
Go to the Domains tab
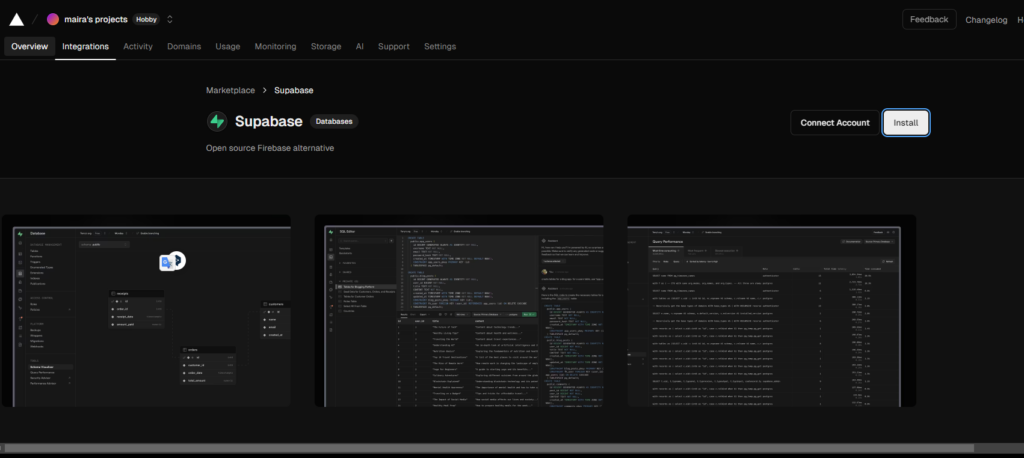point(184,46)
